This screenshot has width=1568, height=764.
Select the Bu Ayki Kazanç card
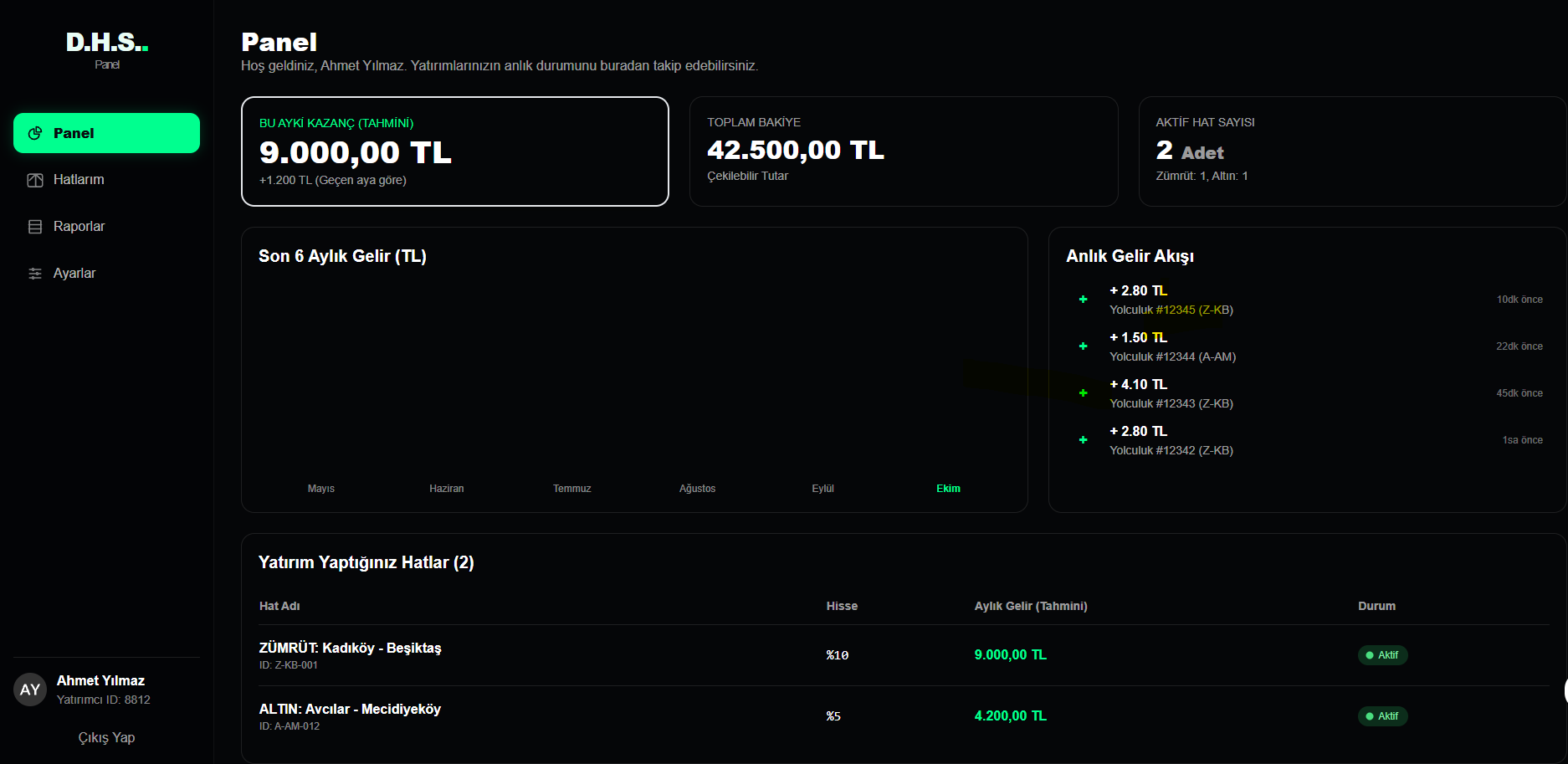(454, 151)
